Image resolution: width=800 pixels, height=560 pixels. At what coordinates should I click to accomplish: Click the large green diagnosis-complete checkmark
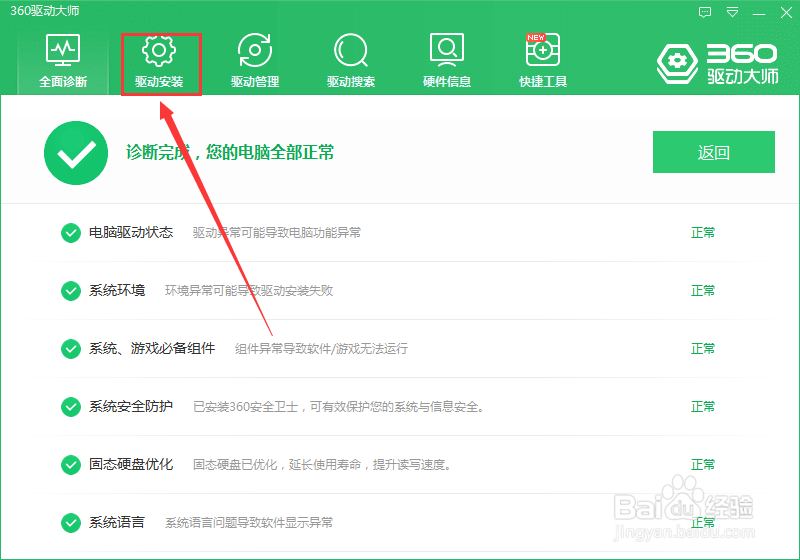(x=76, y=153)
